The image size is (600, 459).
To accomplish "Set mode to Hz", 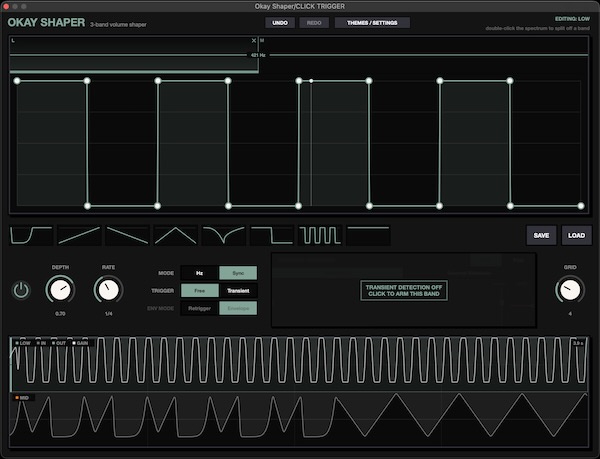I will click(x=199, y=273).
